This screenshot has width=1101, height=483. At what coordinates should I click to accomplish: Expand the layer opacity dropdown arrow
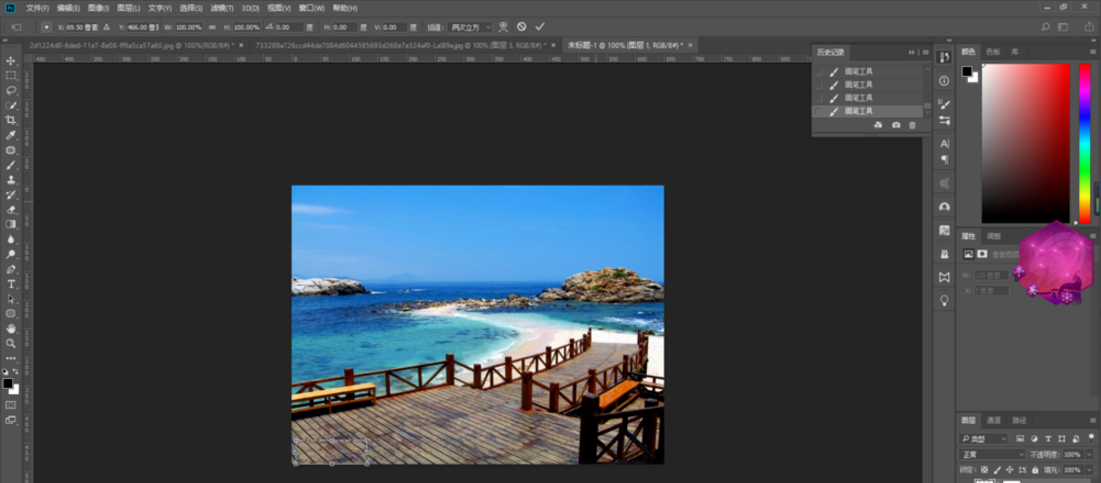click(x=1088, y=454)
